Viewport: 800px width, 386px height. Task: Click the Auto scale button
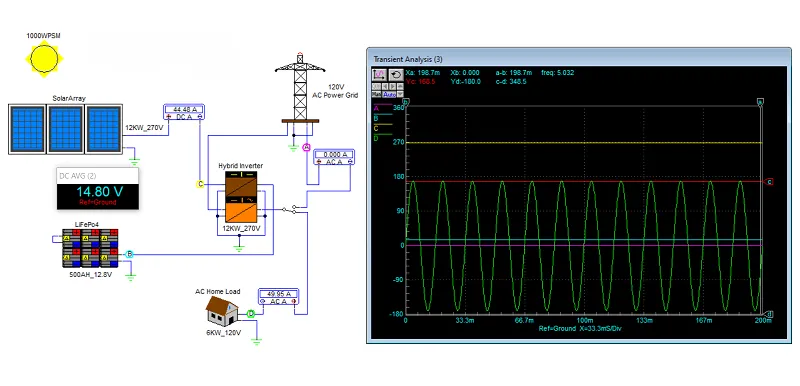(x=389, y=94)
